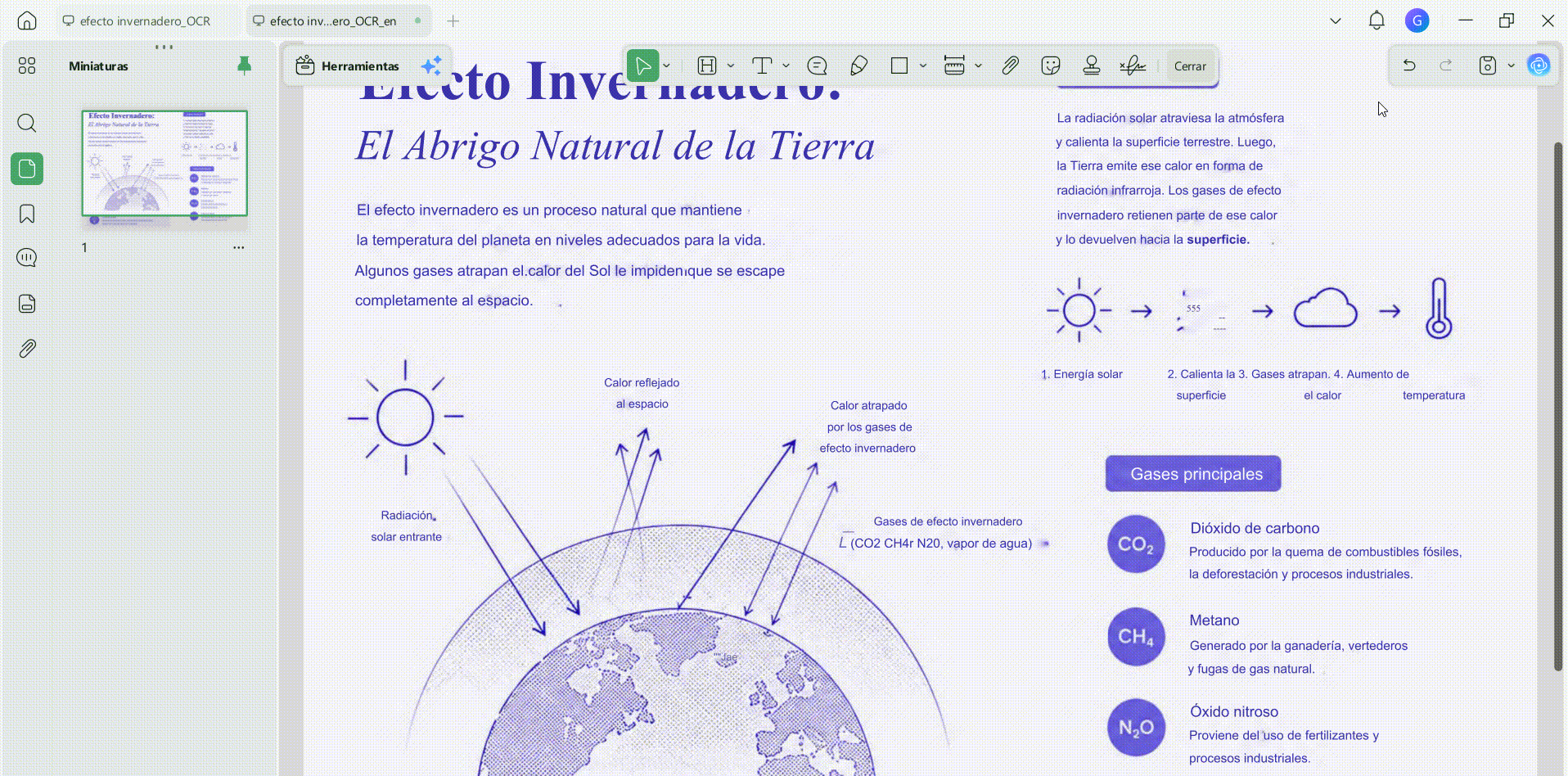Open the notifications bell
Screen dimensions: 1568x776
[x=1377, y=20]
